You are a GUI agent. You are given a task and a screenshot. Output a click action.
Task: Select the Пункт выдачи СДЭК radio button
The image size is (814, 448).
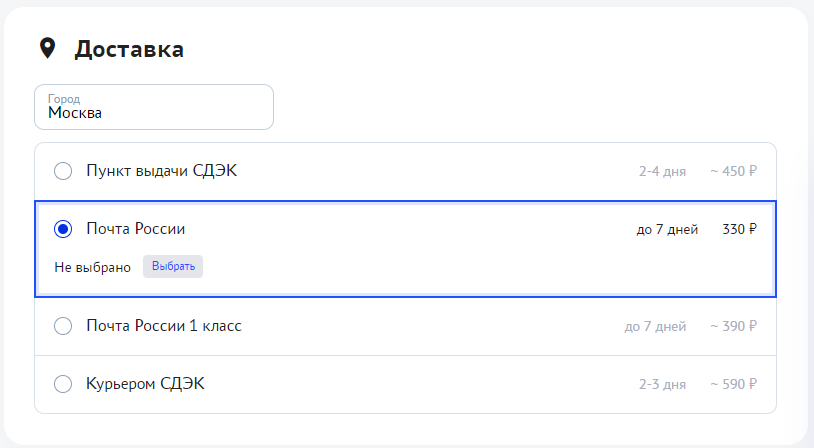[63, 171]
